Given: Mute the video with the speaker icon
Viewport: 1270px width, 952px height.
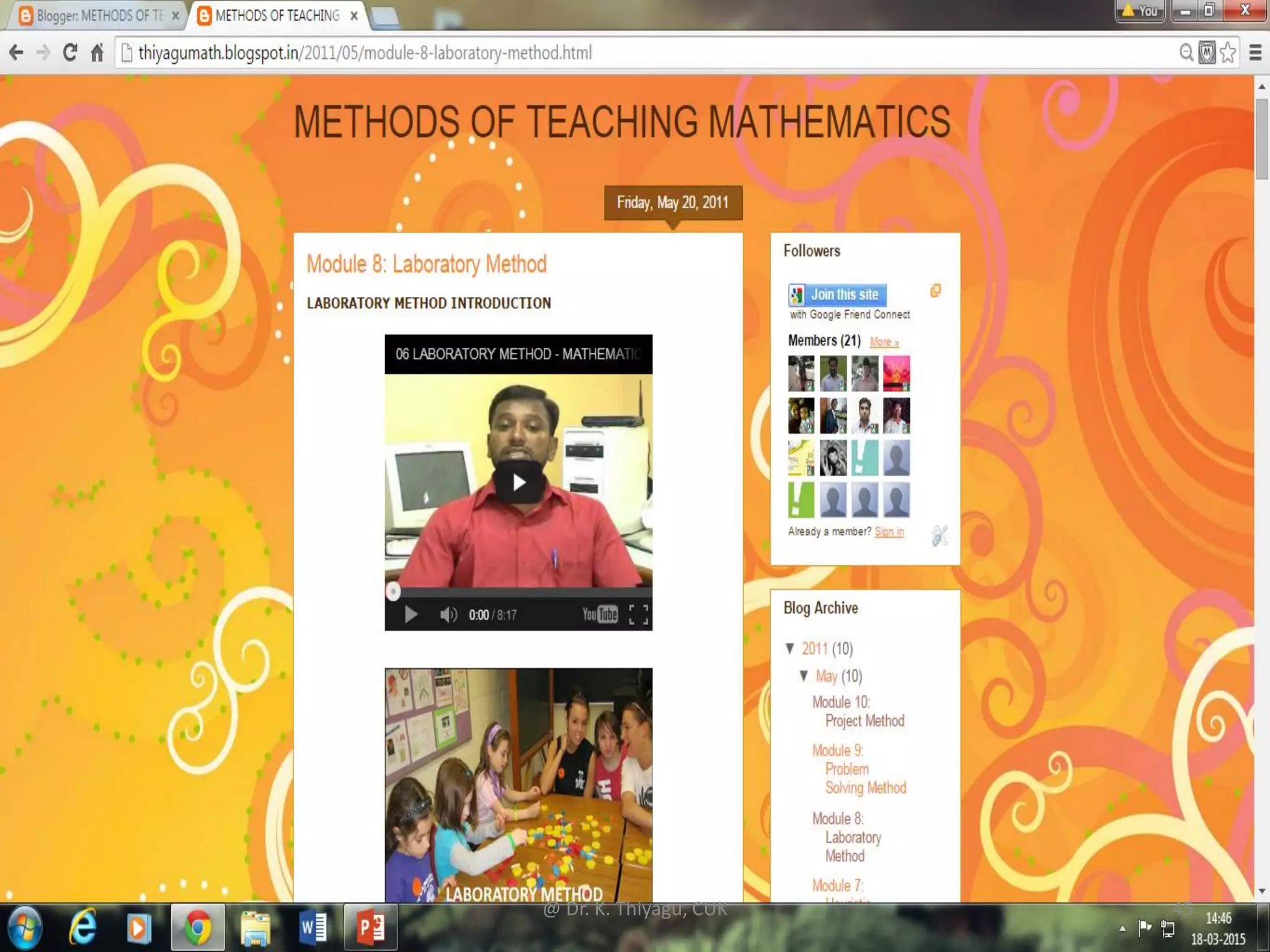Looking at the screenshot, I should 448,614.
